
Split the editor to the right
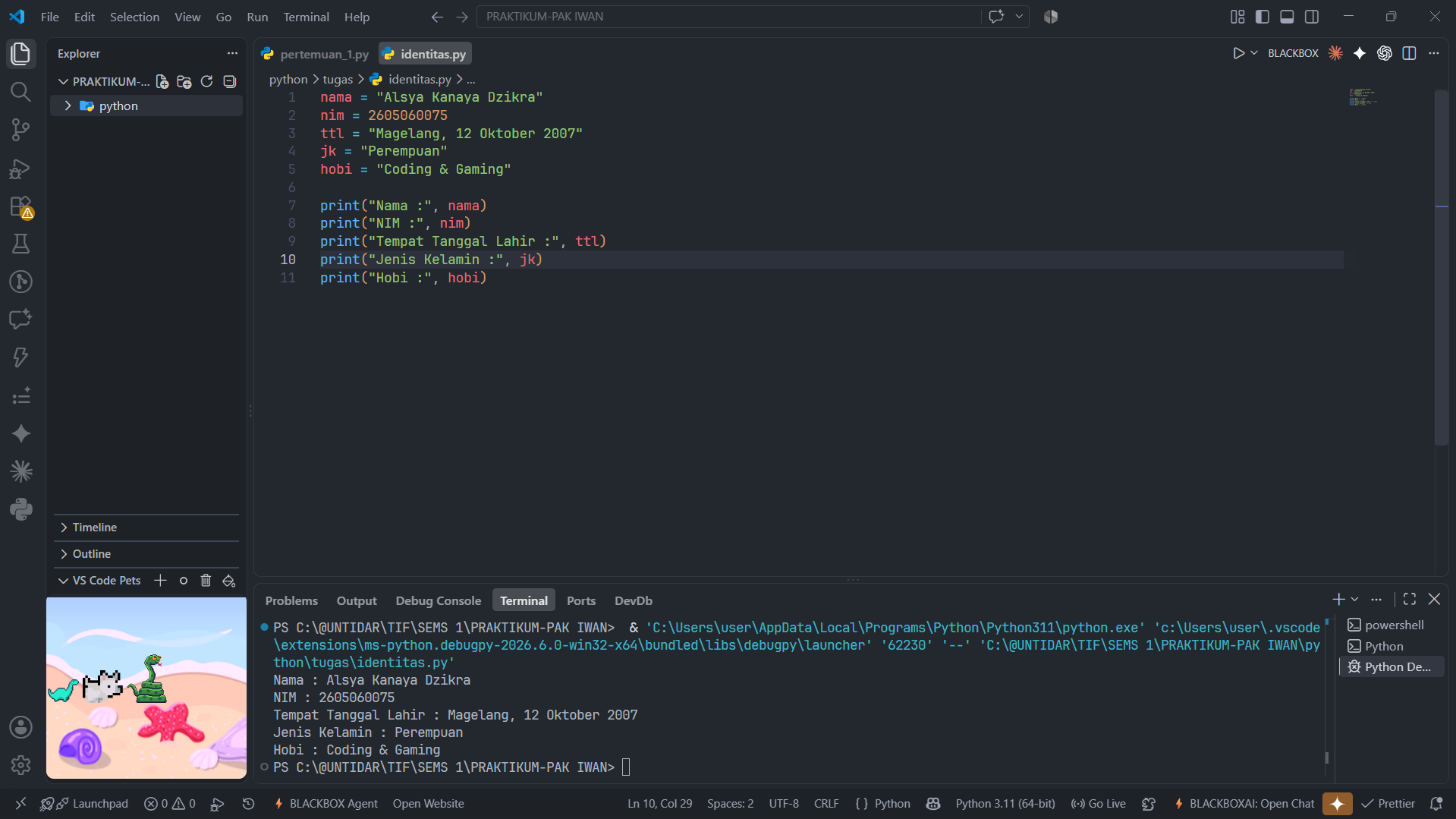(1409, 53)
